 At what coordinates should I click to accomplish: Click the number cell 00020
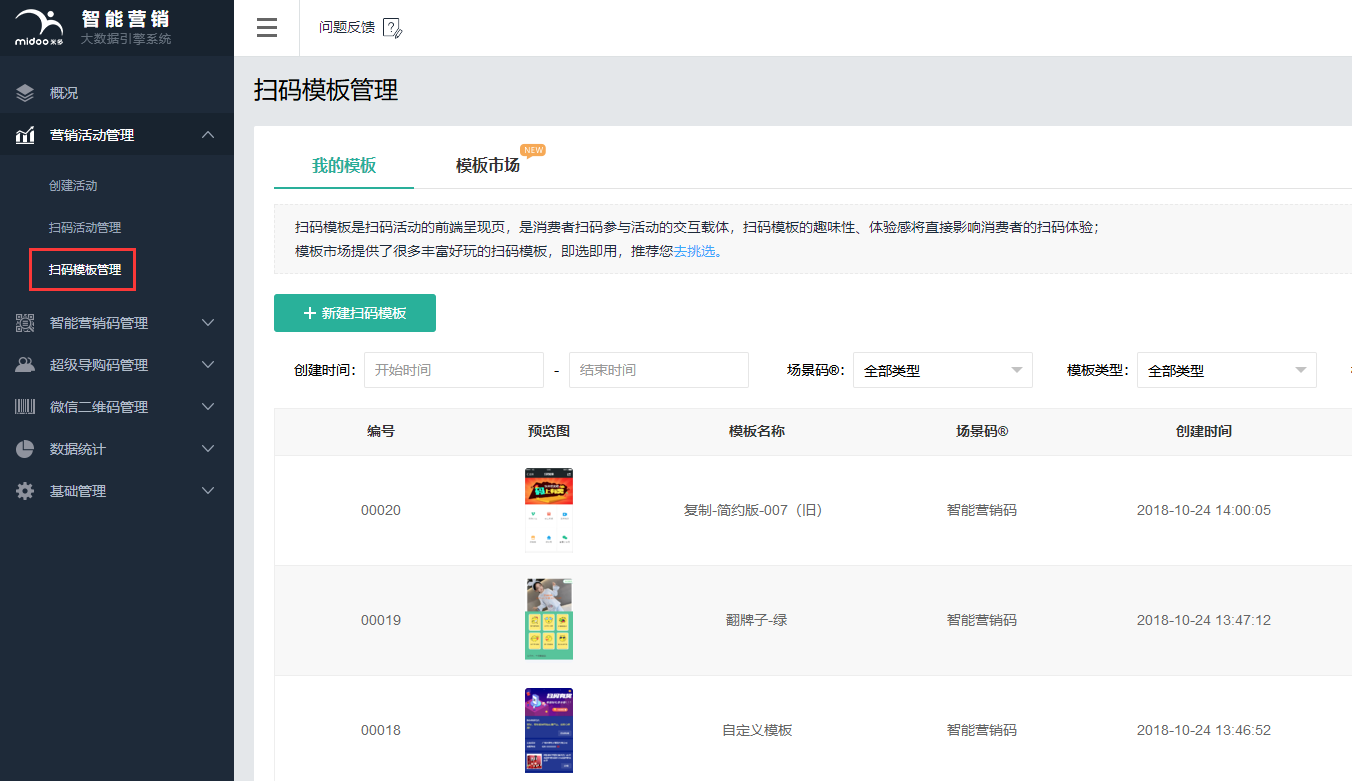pos(381,510)
